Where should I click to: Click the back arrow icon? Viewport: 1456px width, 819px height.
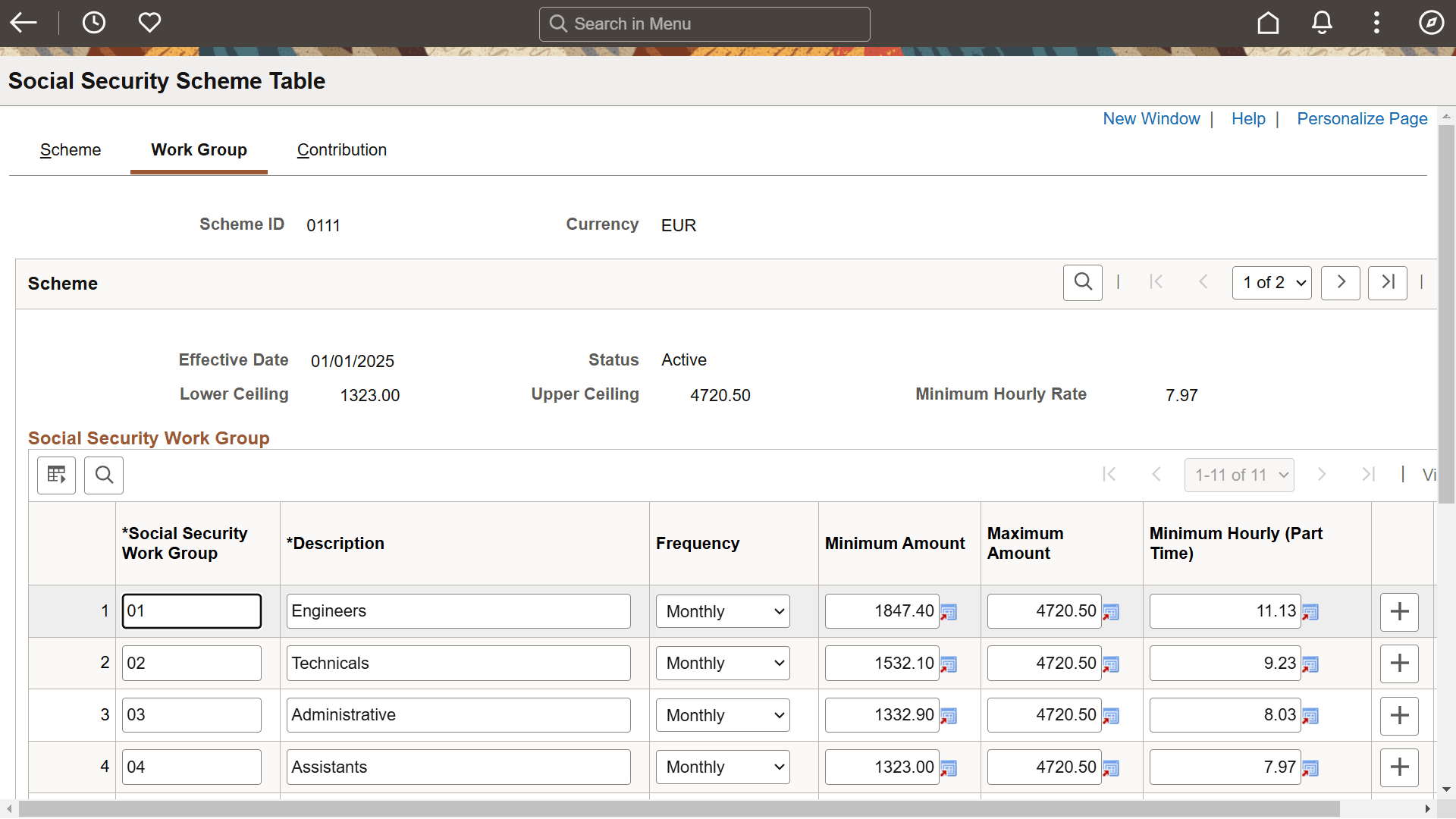point(24,23)
